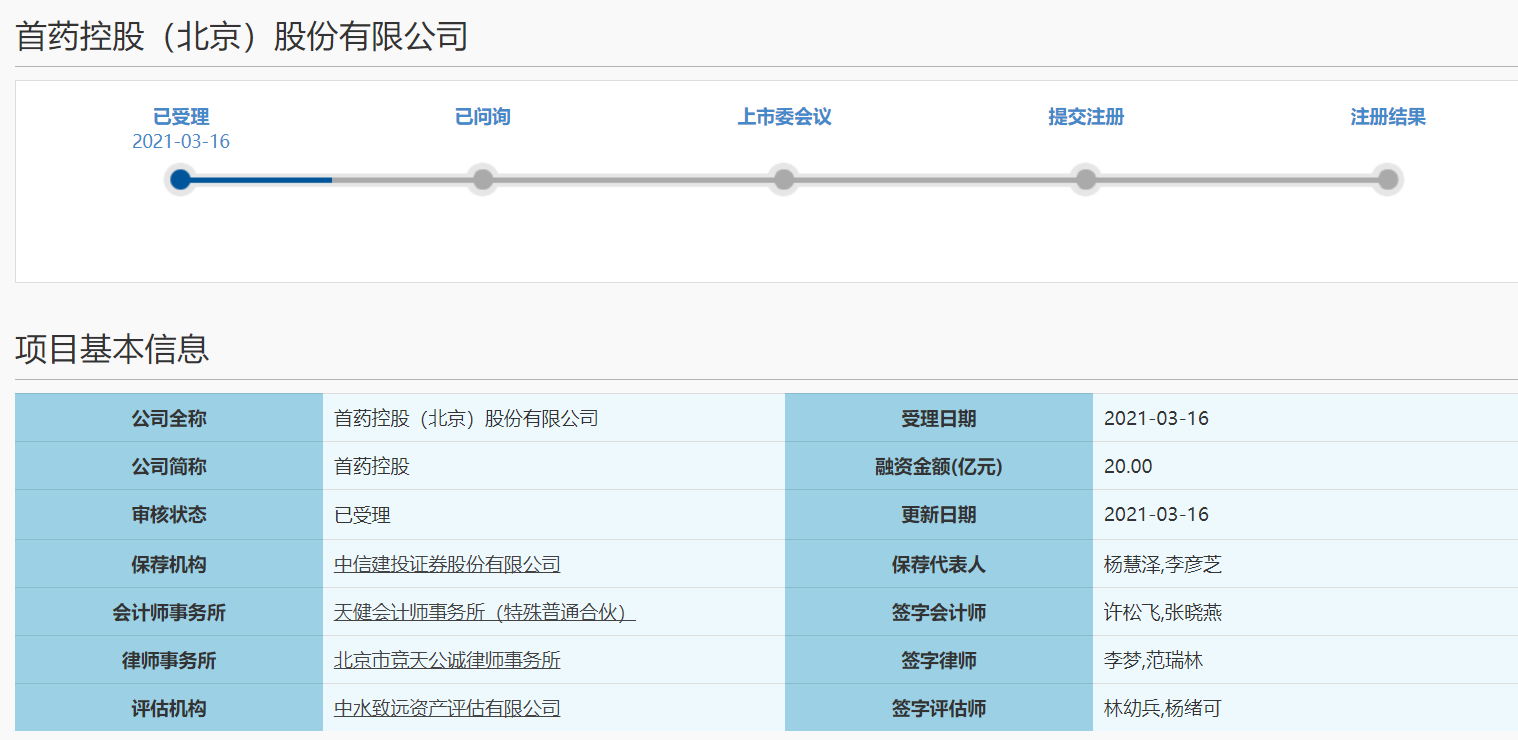Click the 受理日期 header cell

tap(939, 418)
